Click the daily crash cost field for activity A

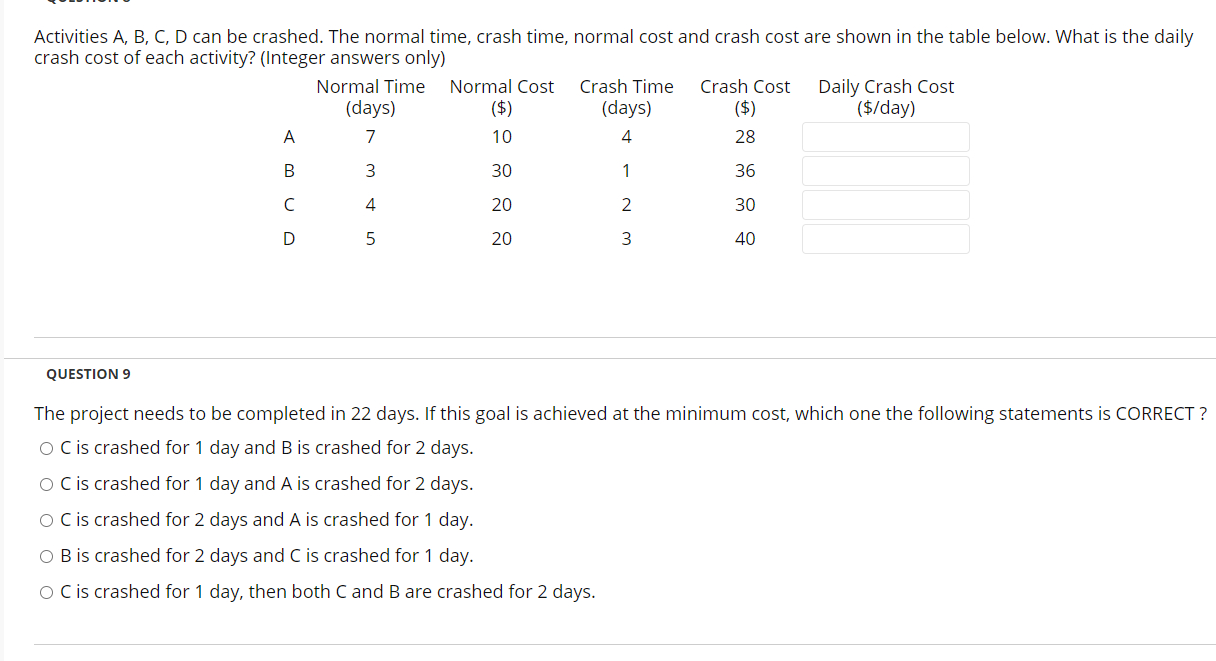(885, 136)
